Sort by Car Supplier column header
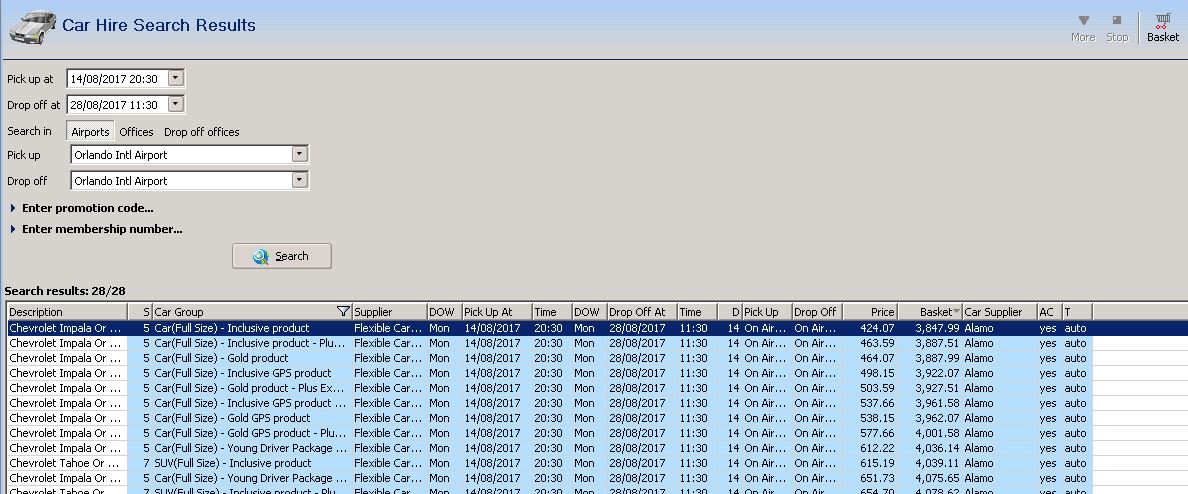The height and width of the screenshot is (494, 1188). (999, 312)
